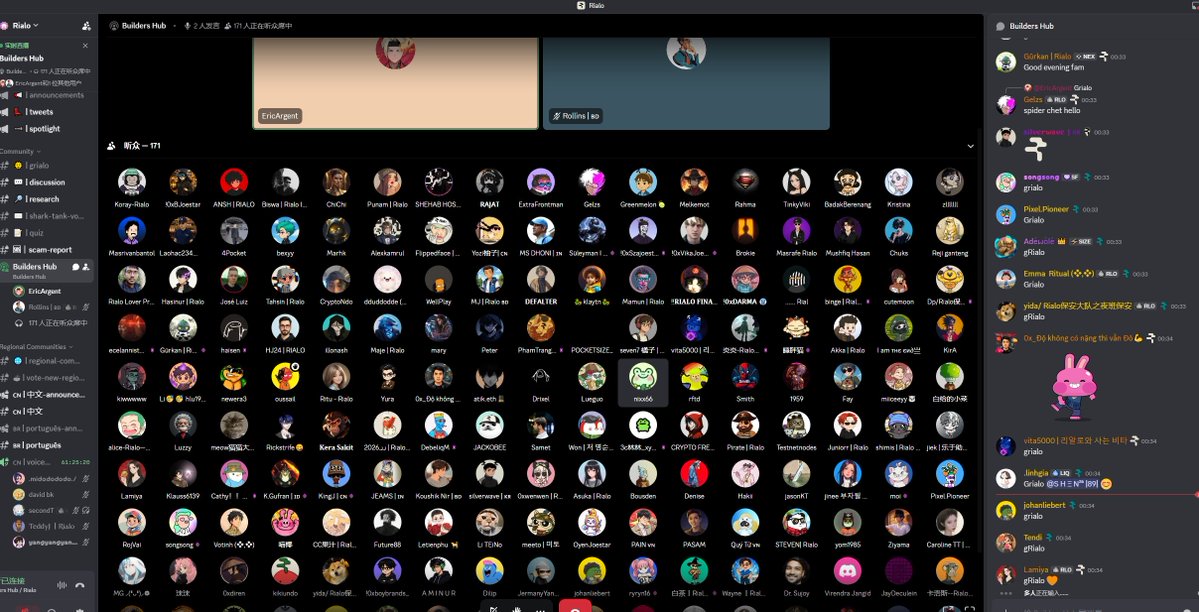Toggle fullscreen for the stage view

[x=970, y=609]
